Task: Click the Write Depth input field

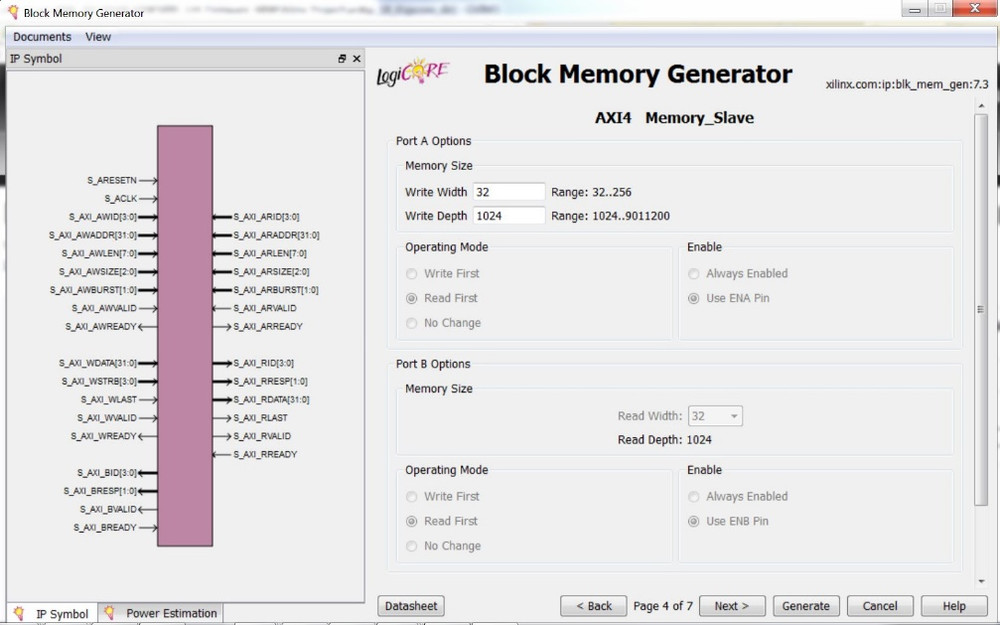Action: click(x=509, y=216)
